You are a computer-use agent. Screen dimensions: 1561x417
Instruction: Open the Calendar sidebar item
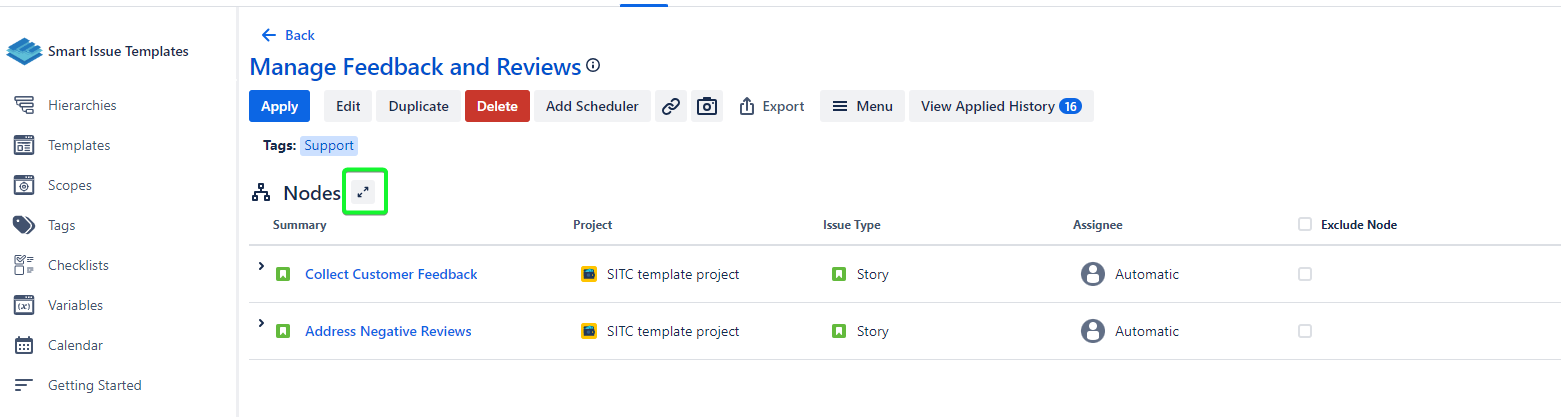point(75,345)
